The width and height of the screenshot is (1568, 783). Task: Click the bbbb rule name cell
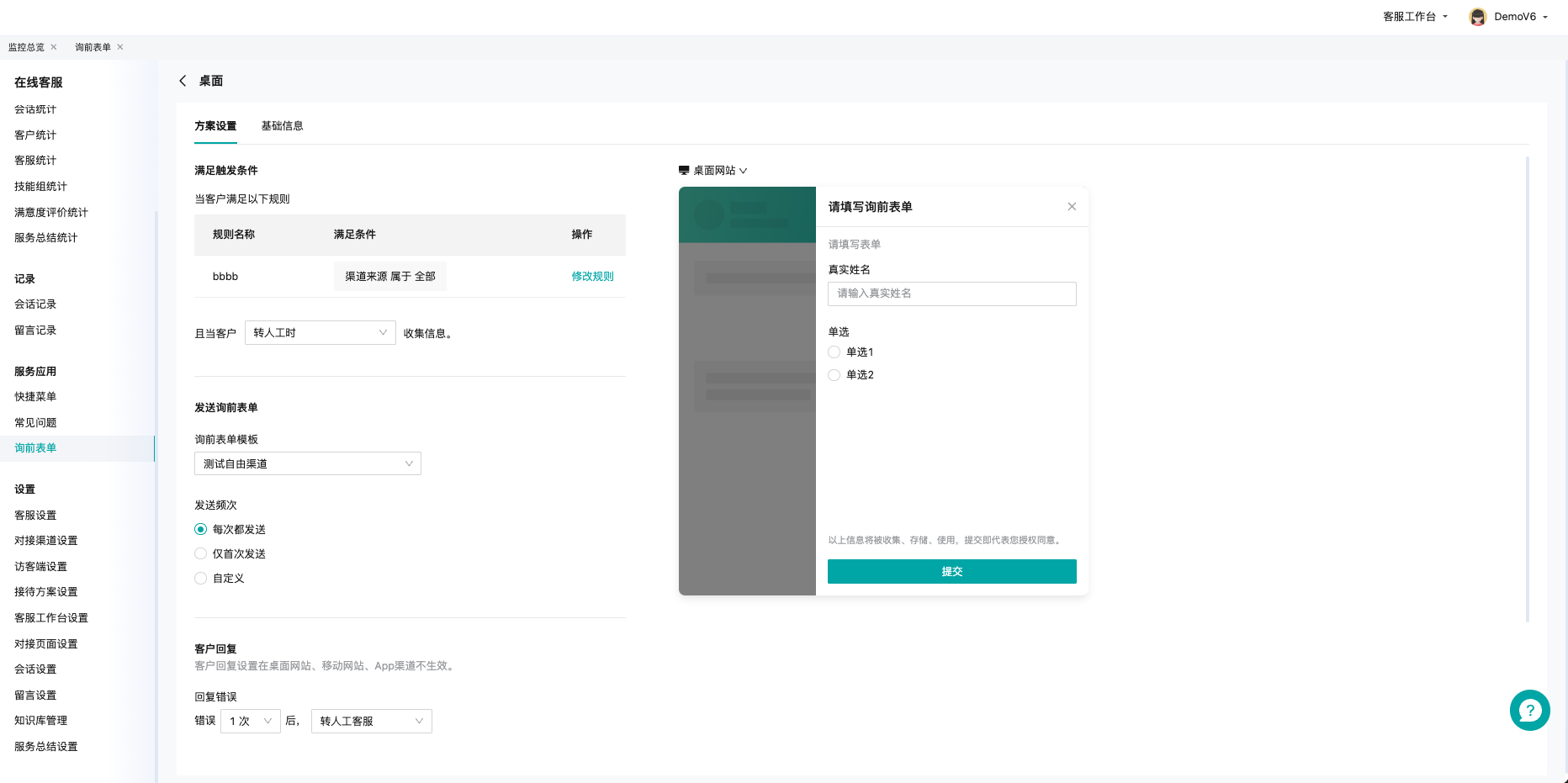coord(225,276)
